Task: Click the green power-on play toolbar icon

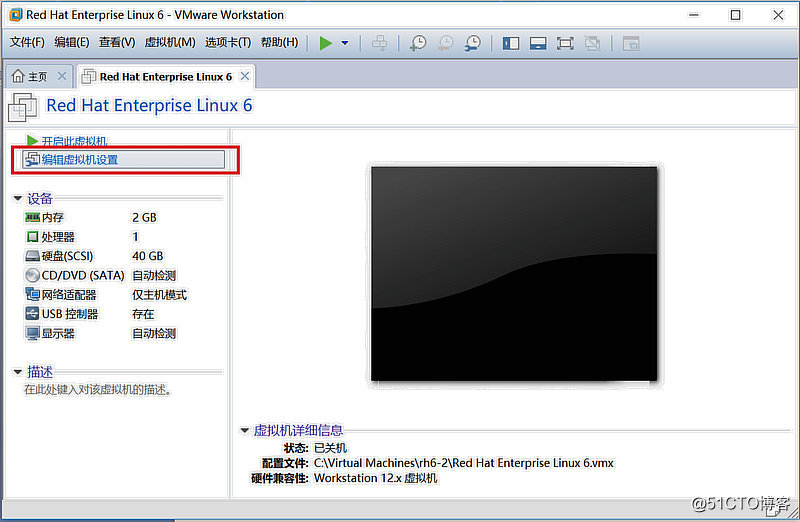Action: (x=326, y=43)
